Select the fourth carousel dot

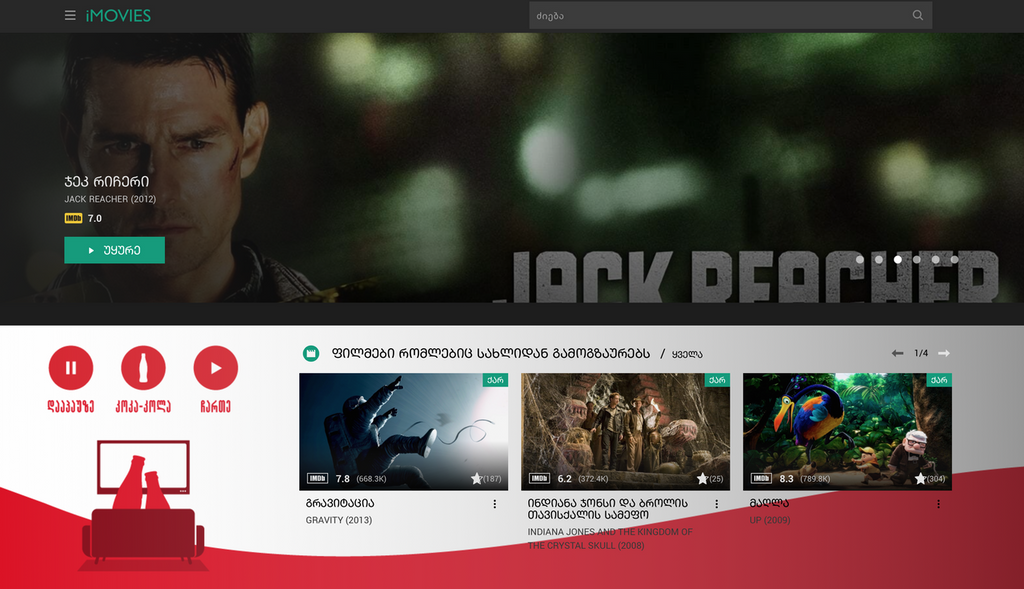917,260
